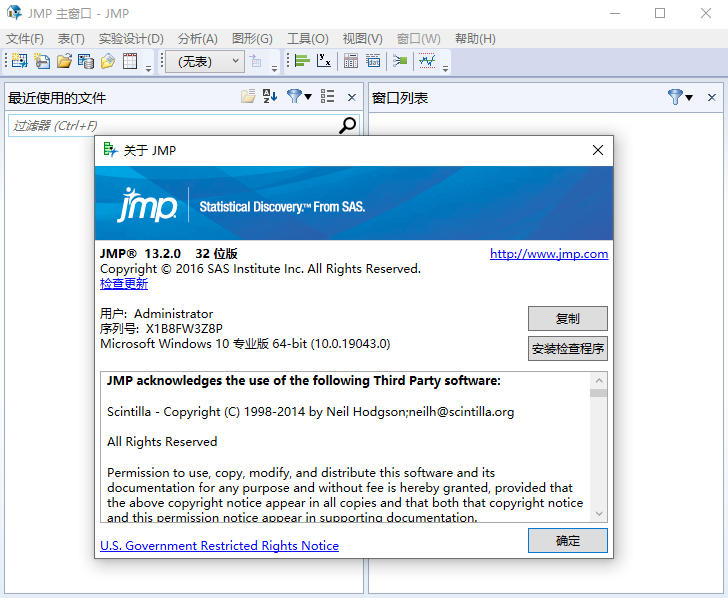Open the 工具(O) menu
The height and width of the screenshot is (598, 728).
(307, 39)
